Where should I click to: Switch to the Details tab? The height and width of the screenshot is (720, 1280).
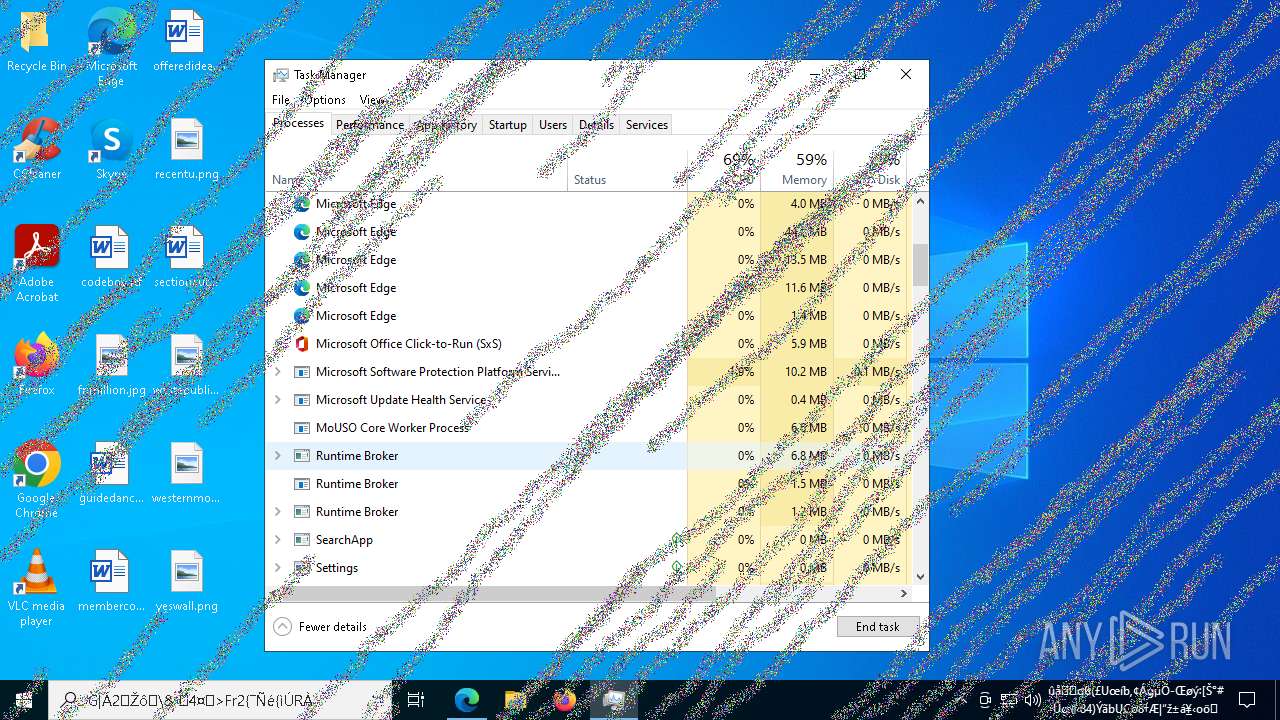[x=596, y=125]
